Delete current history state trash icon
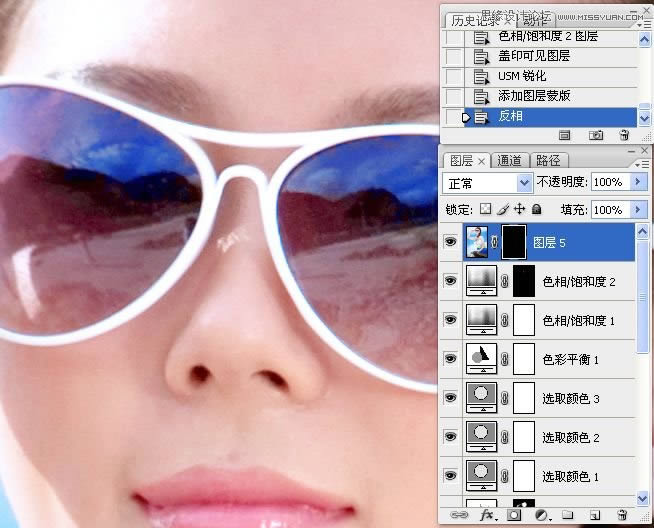Viewport: 654px width, 528px height. point(624,135)
